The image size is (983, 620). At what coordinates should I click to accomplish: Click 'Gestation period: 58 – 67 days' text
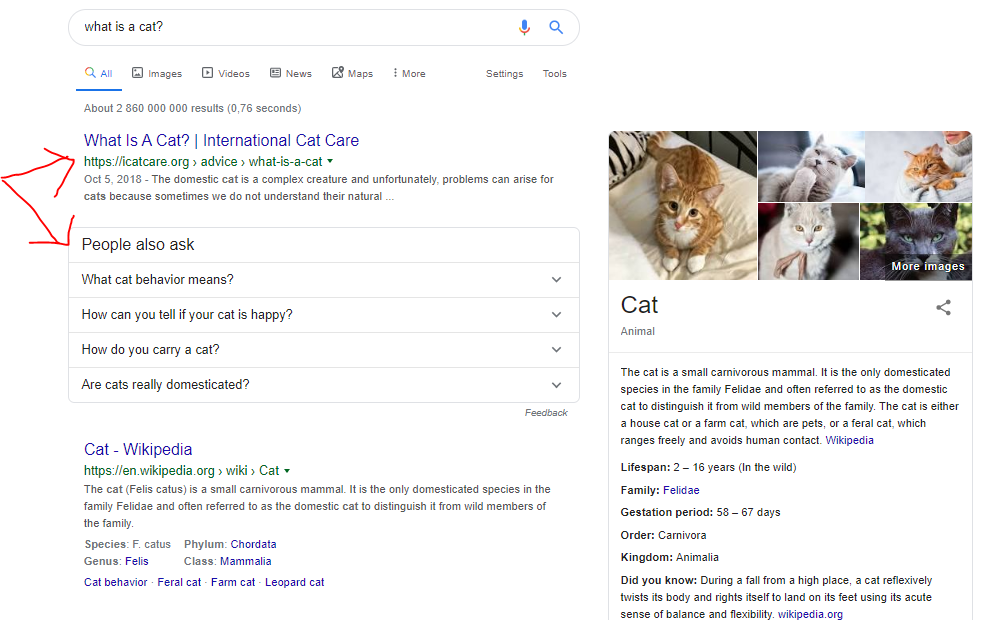tap(700, 513)
